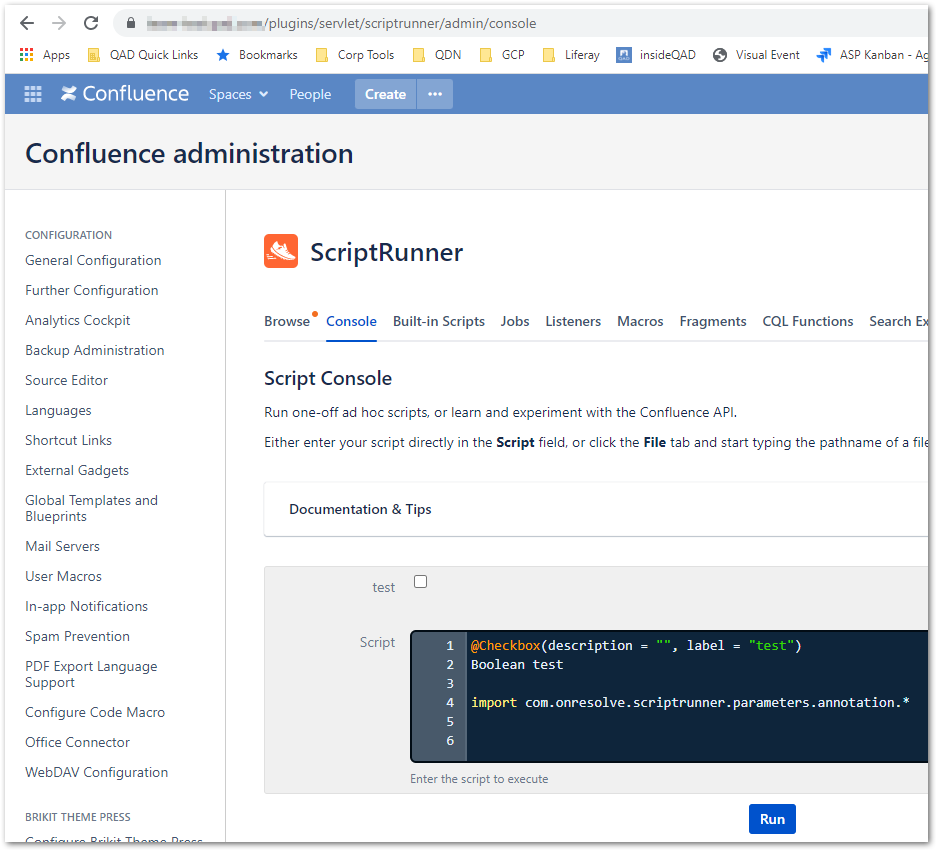Open the CQL Functions tab

click(x=808, y=322)
